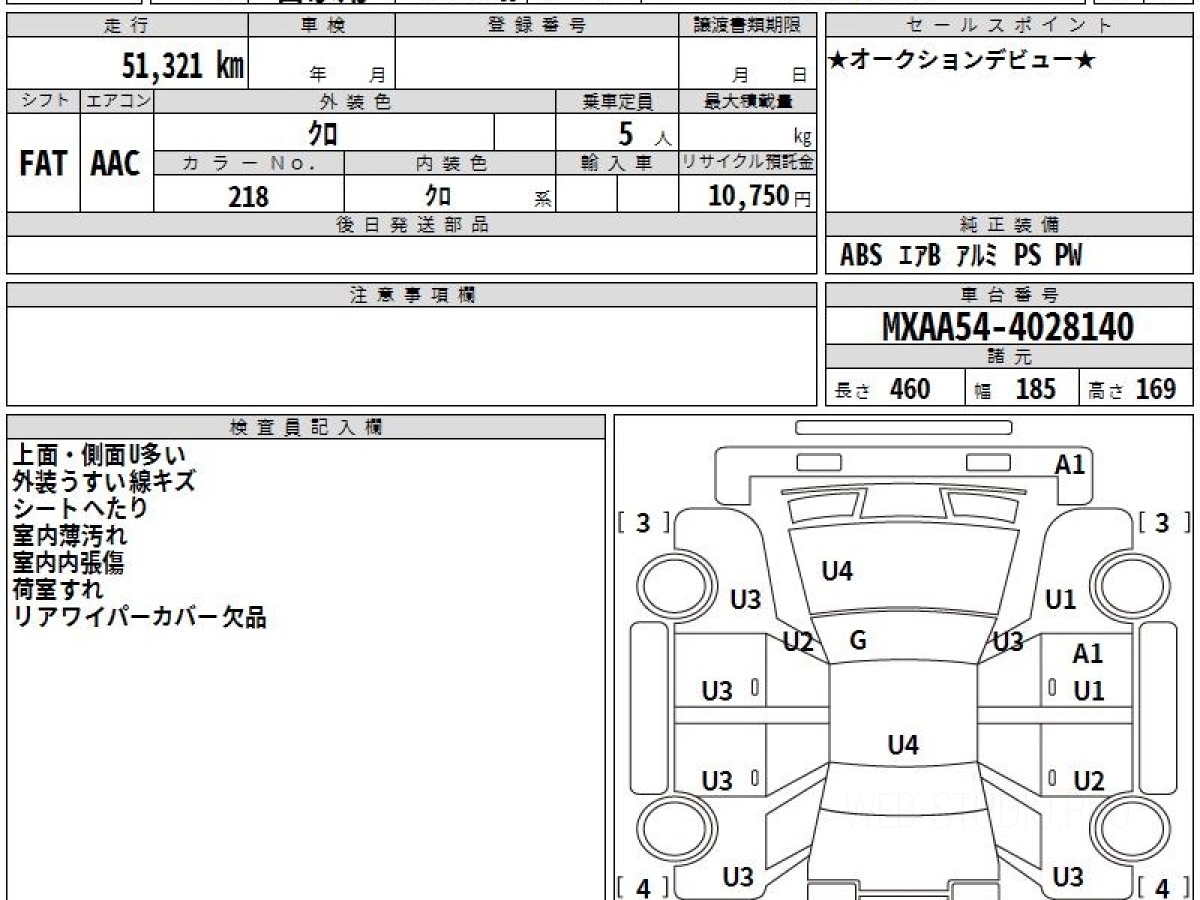Select the AAC air conditioner value

(116, 164)
